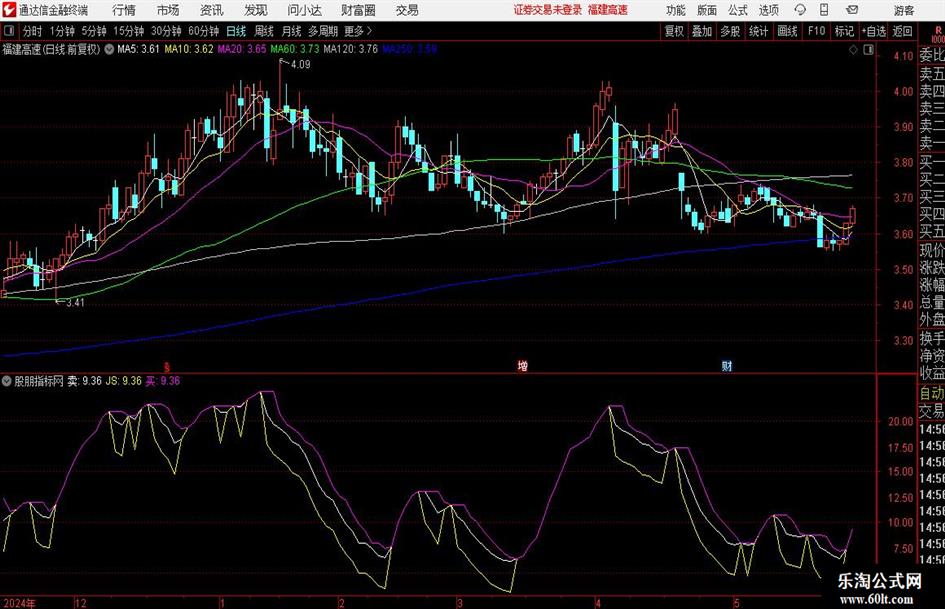Switch to the 5分钟 period tab

click(x=94, y=31)
